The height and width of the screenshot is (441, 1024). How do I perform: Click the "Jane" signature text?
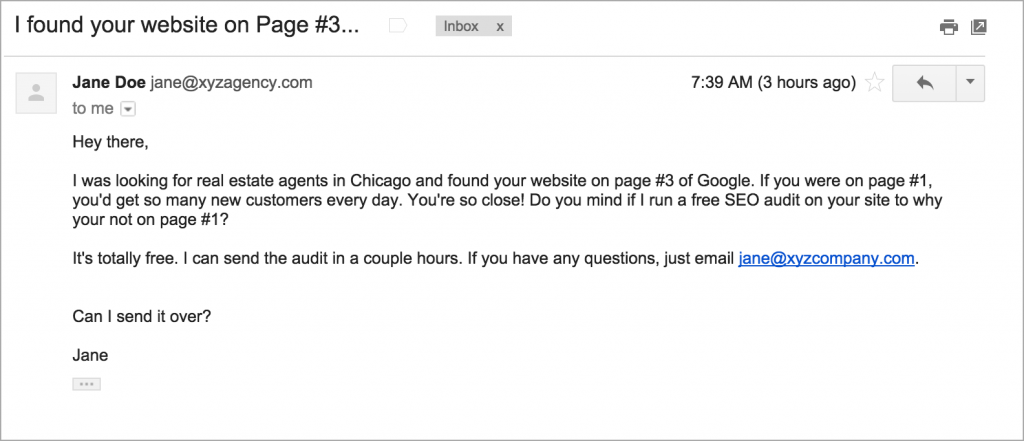[x=90, y=354]
